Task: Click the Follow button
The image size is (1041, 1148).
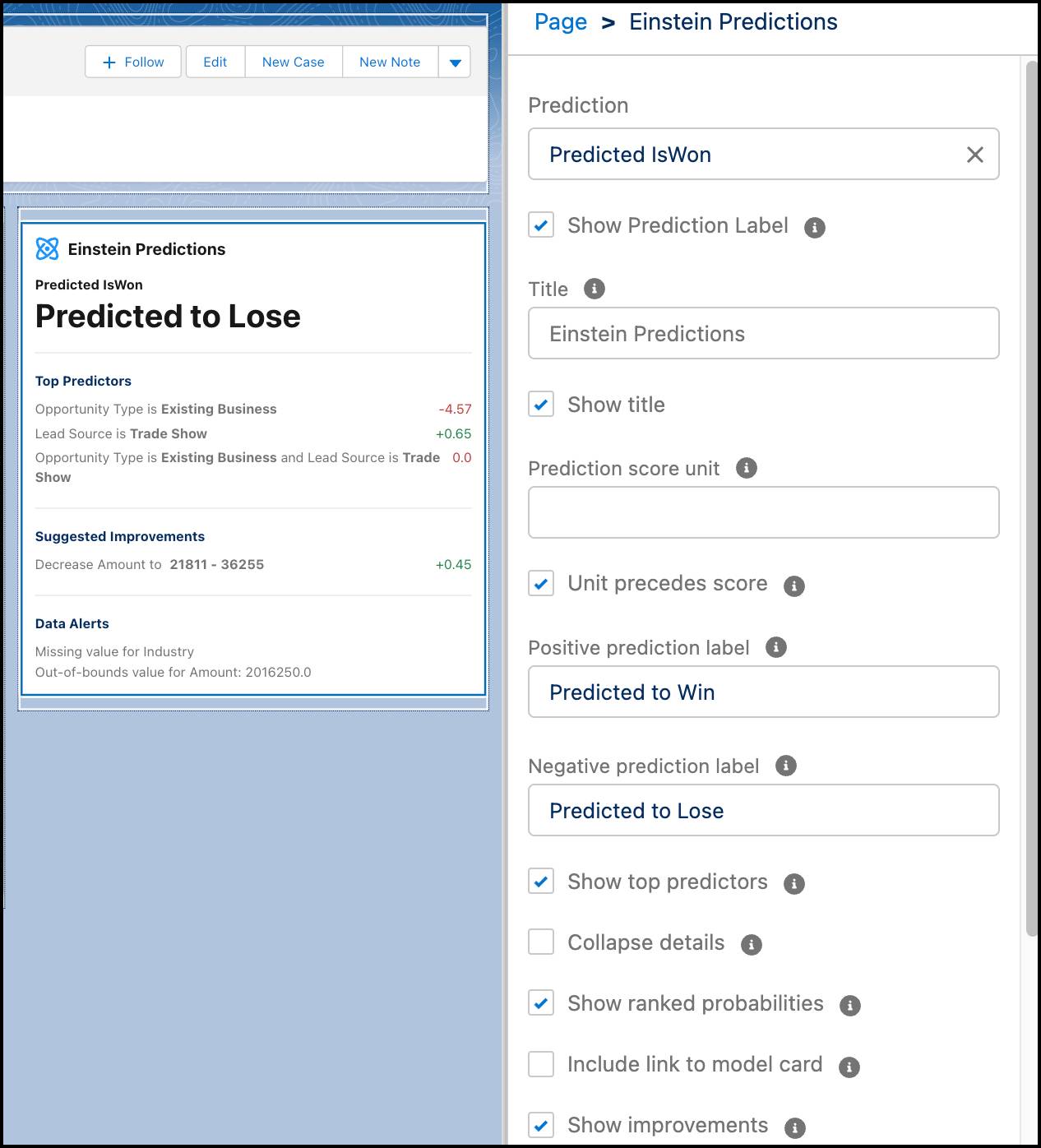Action: point(132,61)
